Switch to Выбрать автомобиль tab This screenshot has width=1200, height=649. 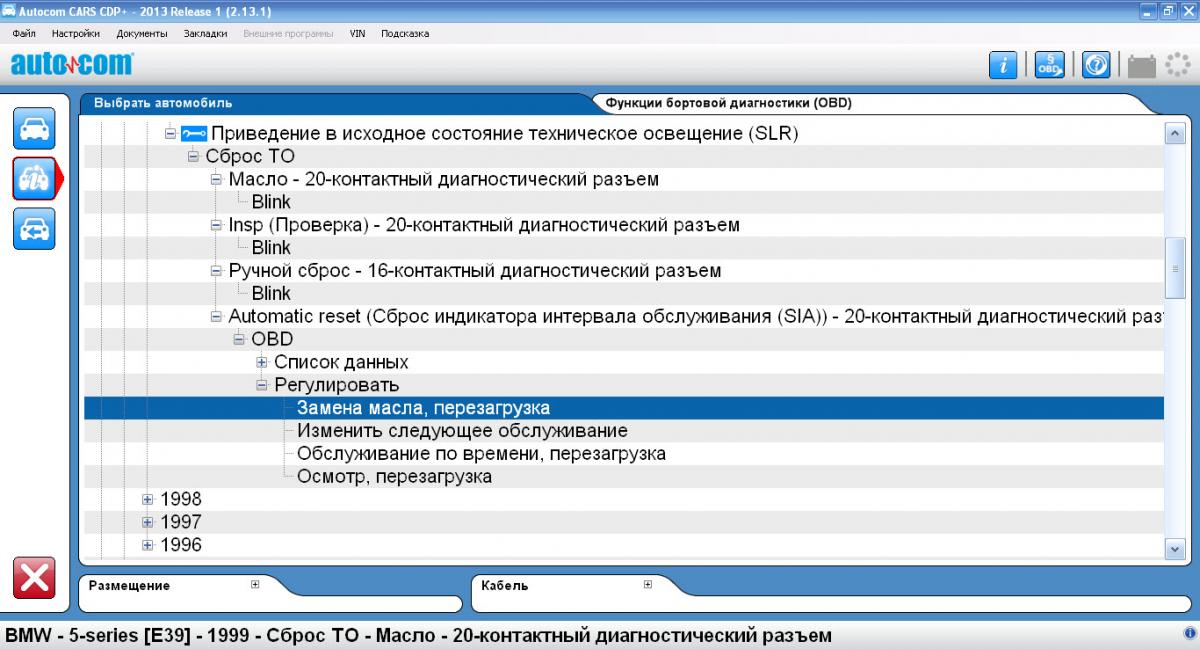click(163, 103)
